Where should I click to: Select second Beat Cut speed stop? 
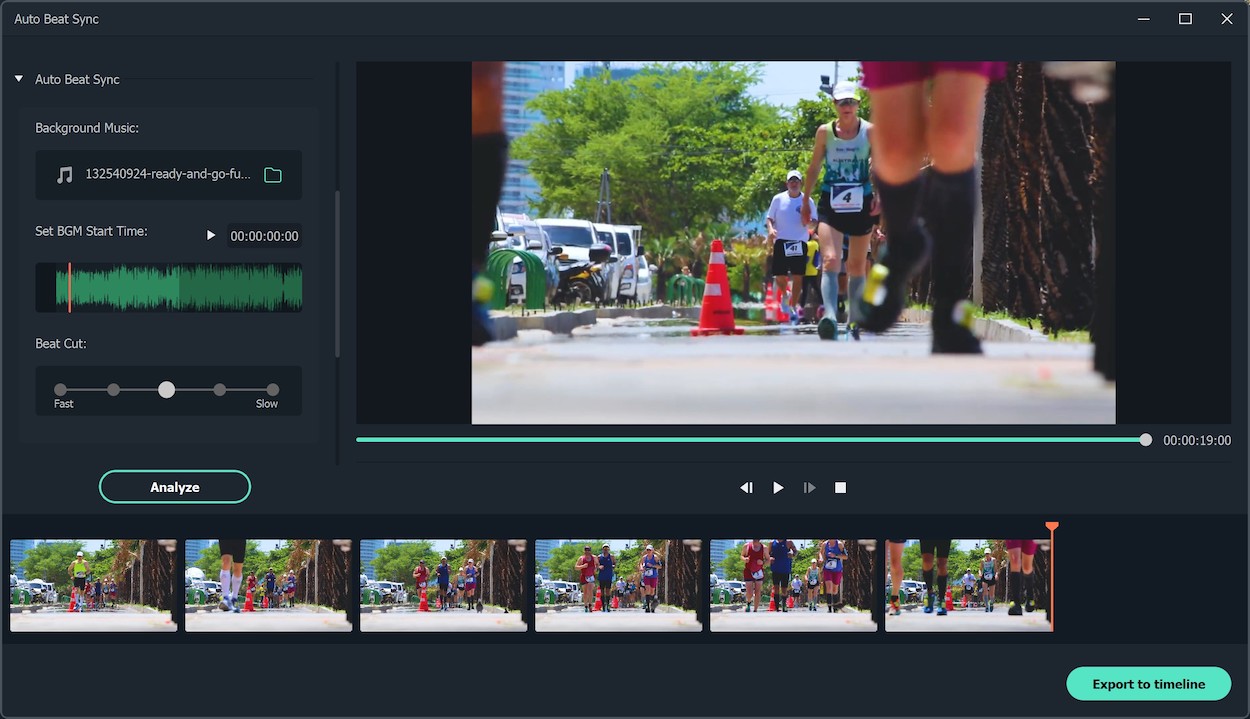click(x=114, y=390)
